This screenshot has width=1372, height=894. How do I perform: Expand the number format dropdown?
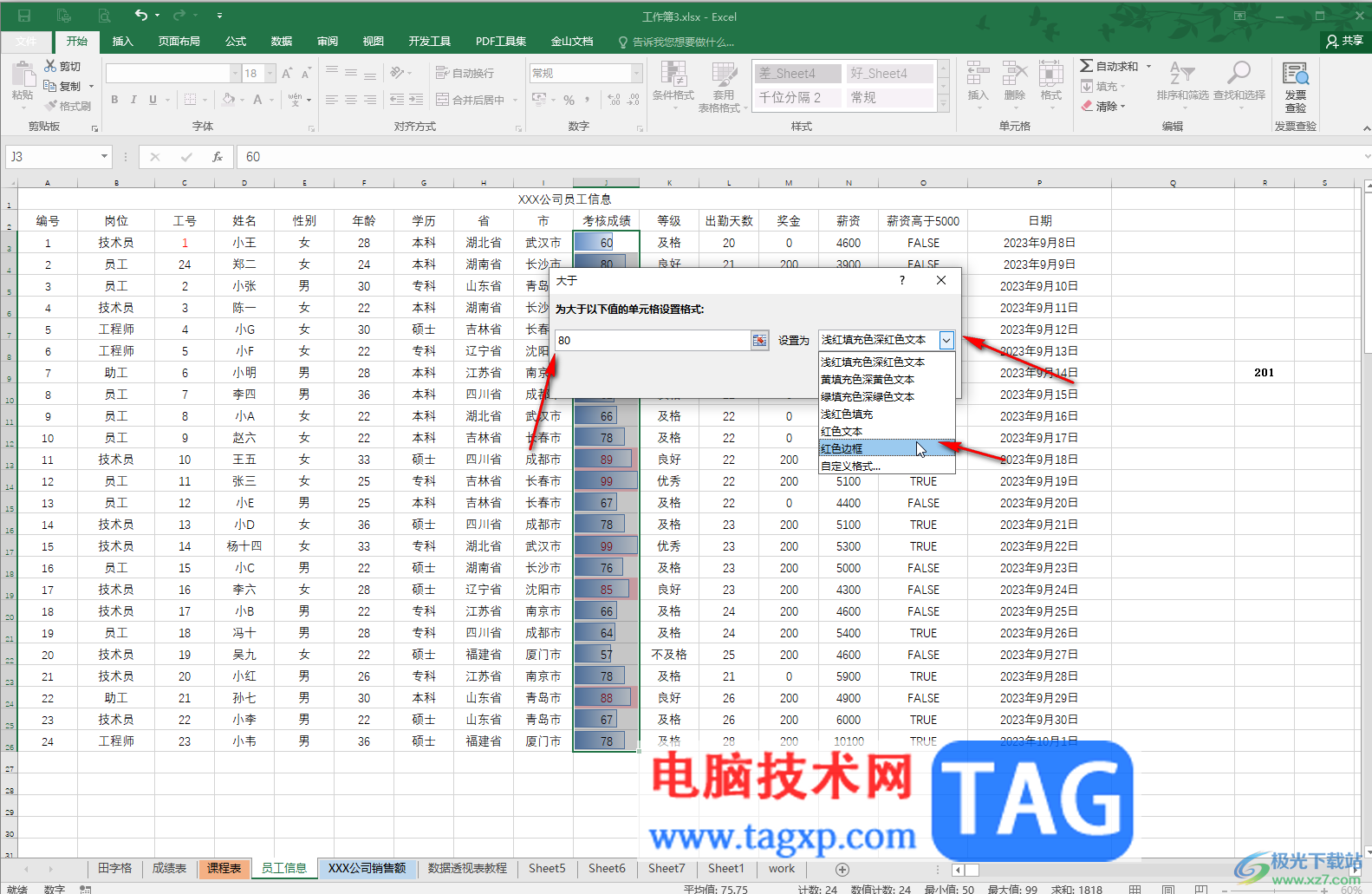pos(637,74)
